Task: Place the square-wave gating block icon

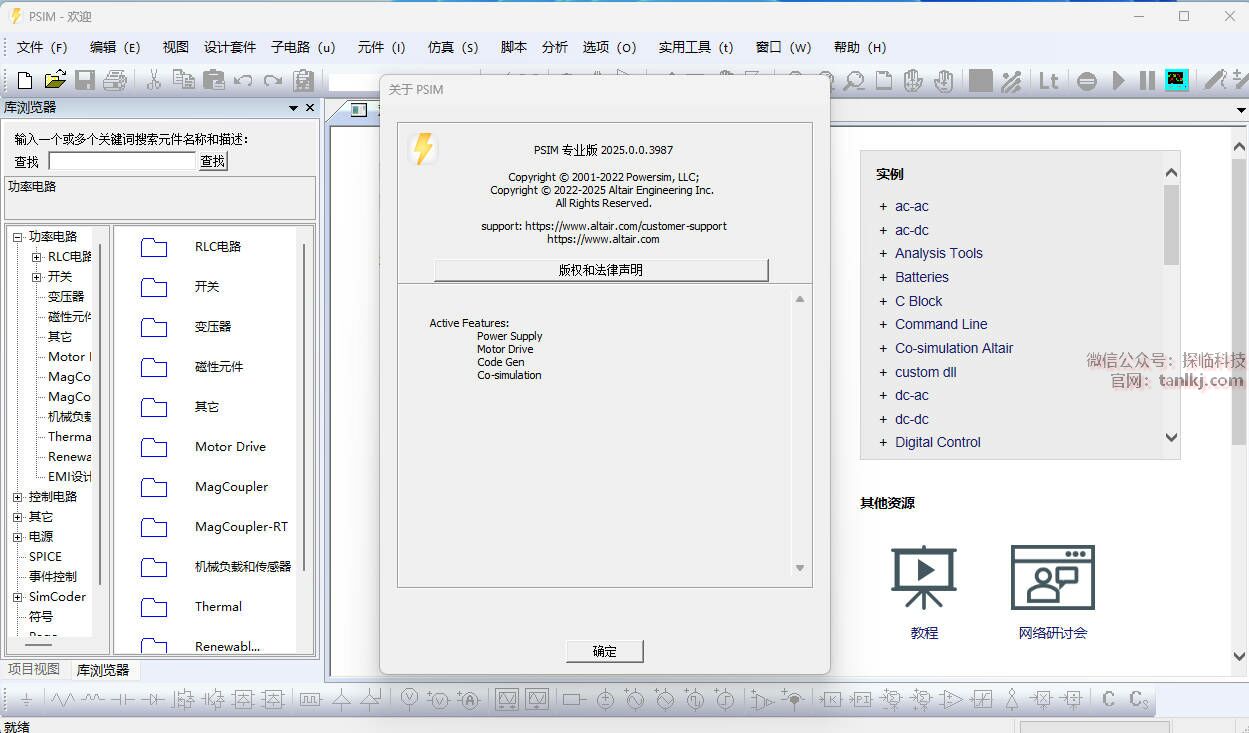Action: (x=310, y=700)
